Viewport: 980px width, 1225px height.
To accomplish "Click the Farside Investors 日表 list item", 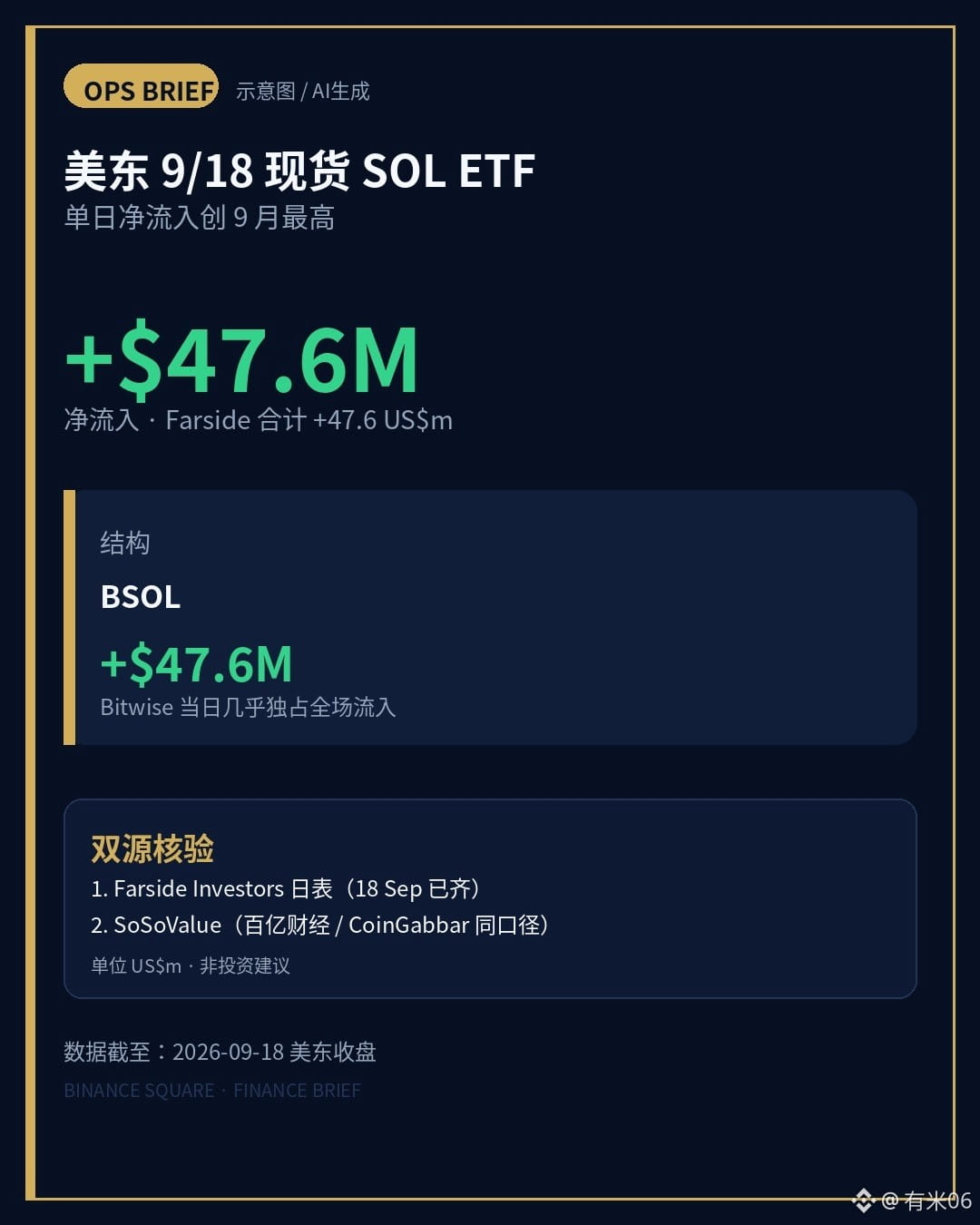I will [x=287, y=888].
